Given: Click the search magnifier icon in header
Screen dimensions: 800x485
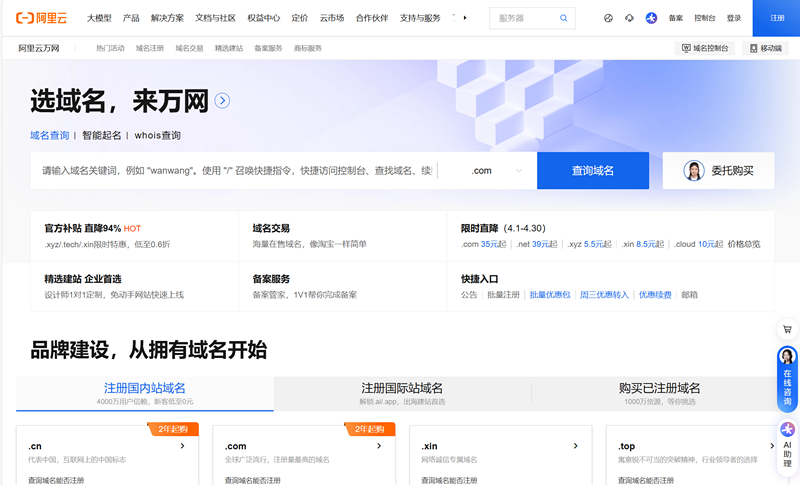Looking at the screenshot, I should coord(563,18).
